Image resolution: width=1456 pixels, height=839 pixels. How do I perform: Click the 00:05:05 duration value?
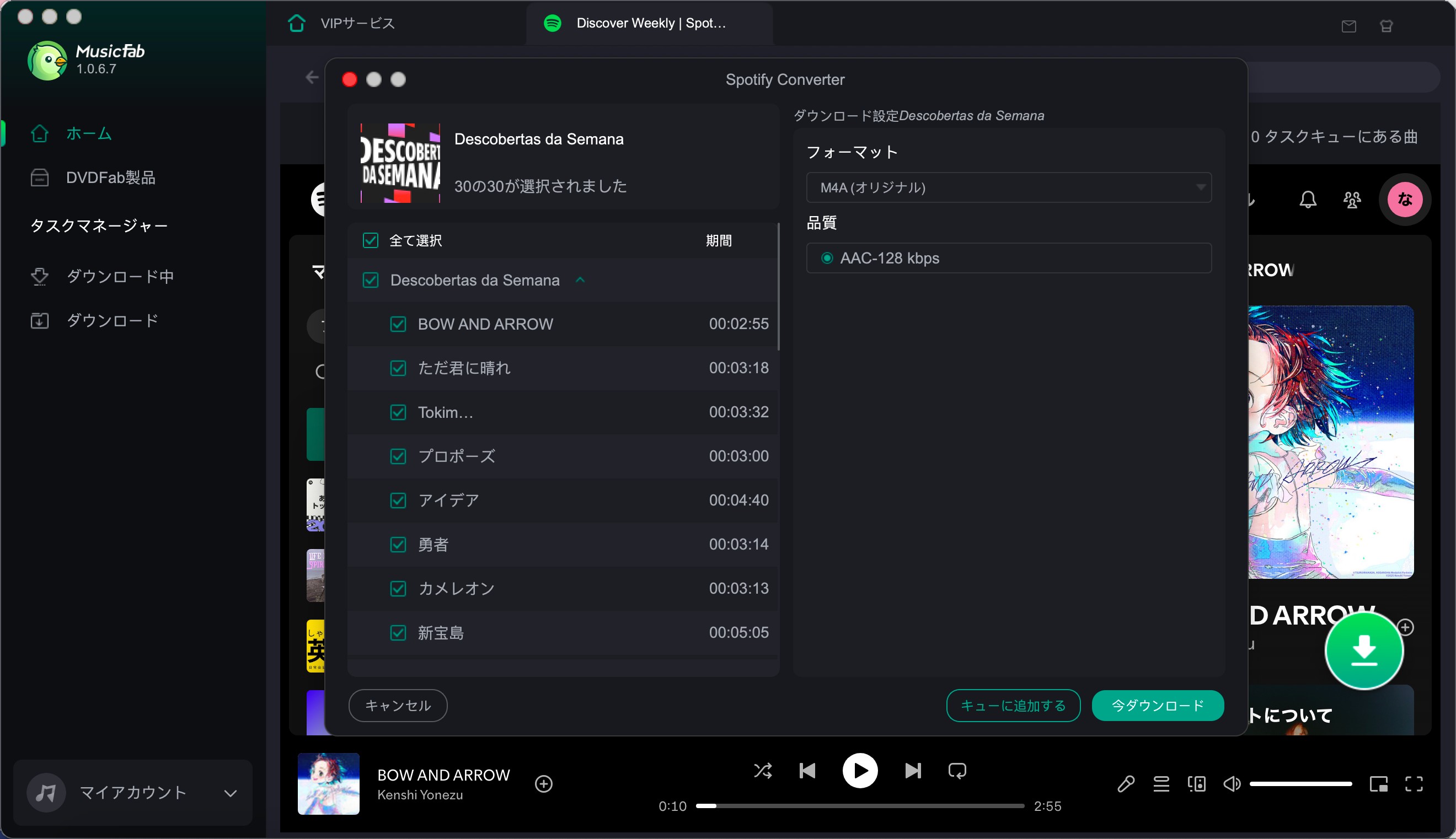(x=738, y=632)
